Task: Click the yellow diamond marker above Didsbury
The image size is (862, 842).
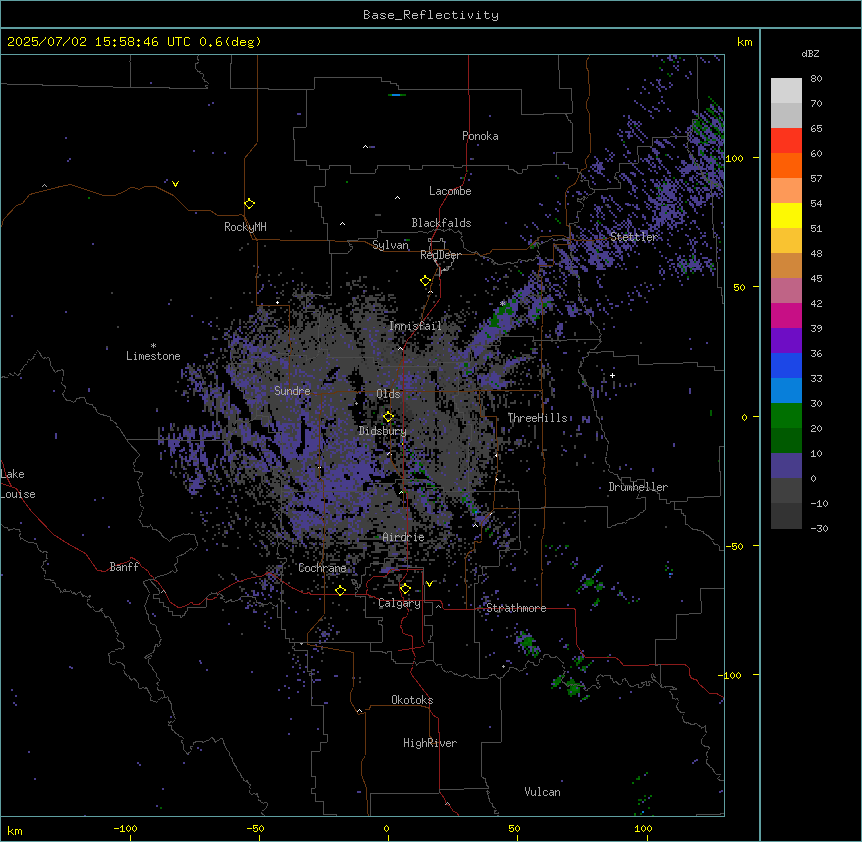Action: click(388, 417)
